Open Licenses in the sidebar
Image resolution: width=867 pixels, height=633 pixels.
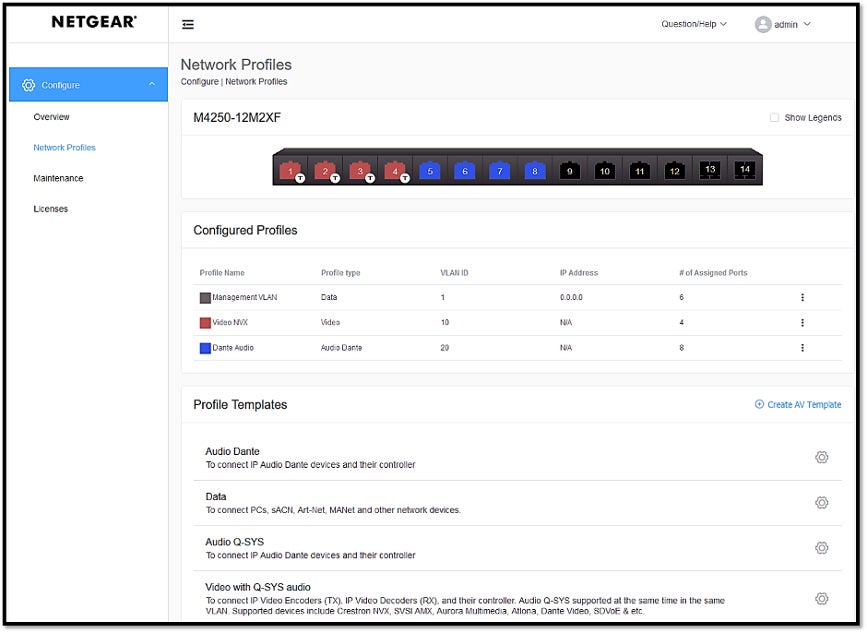[50, 210]
